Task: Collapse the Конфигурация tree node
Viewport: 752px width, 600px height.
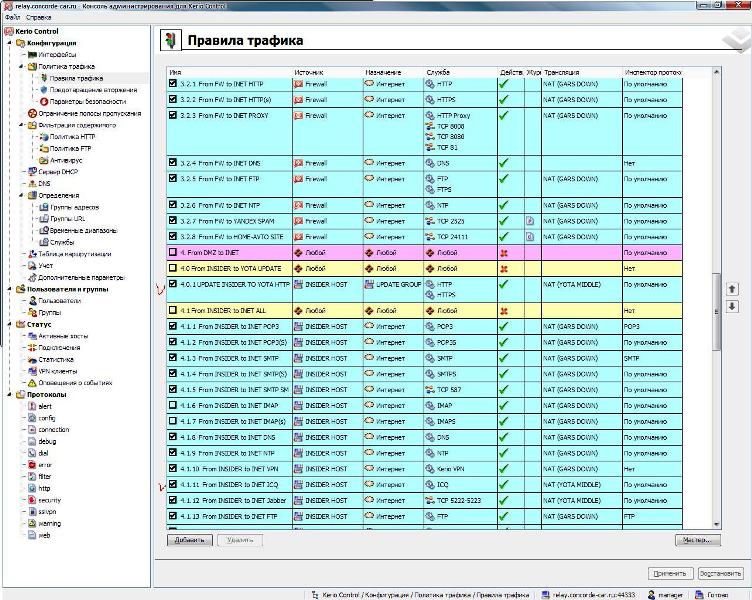Action: coord(10,43)
